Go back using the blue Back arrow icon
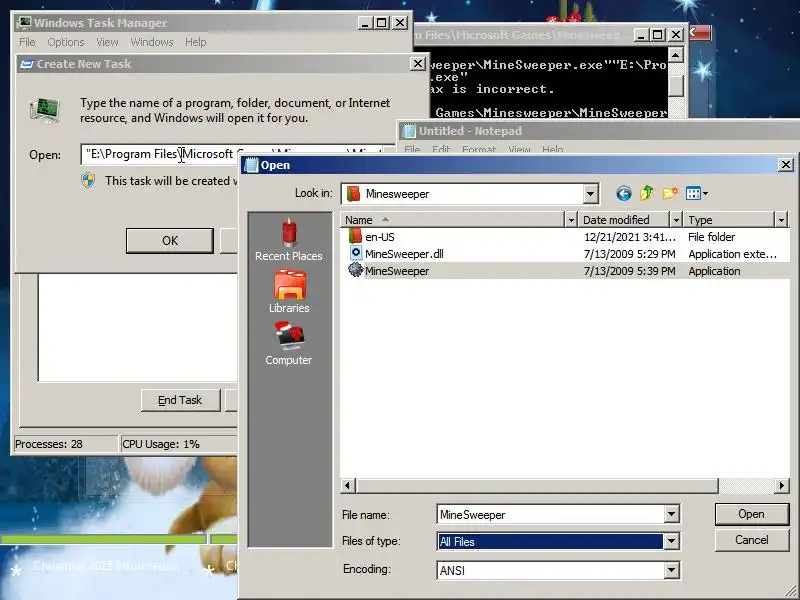The height and width of the screenshot is (600, 800). point(623,193)
